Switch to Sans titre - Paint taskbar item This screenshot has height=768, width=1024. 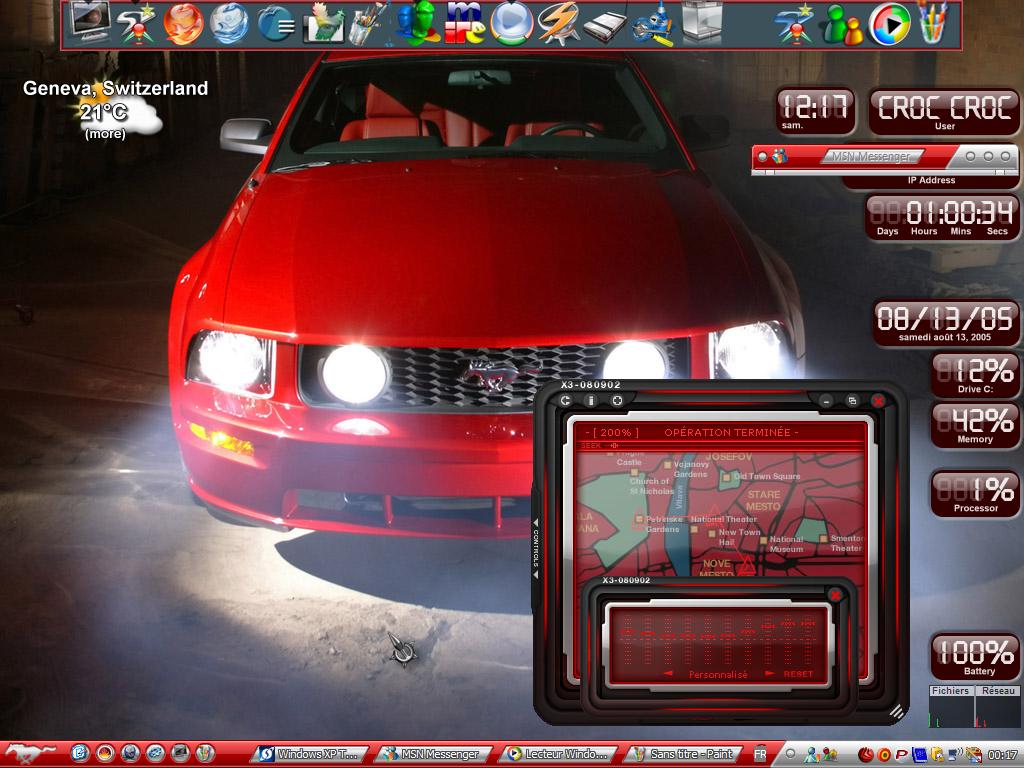coord(684,754)
